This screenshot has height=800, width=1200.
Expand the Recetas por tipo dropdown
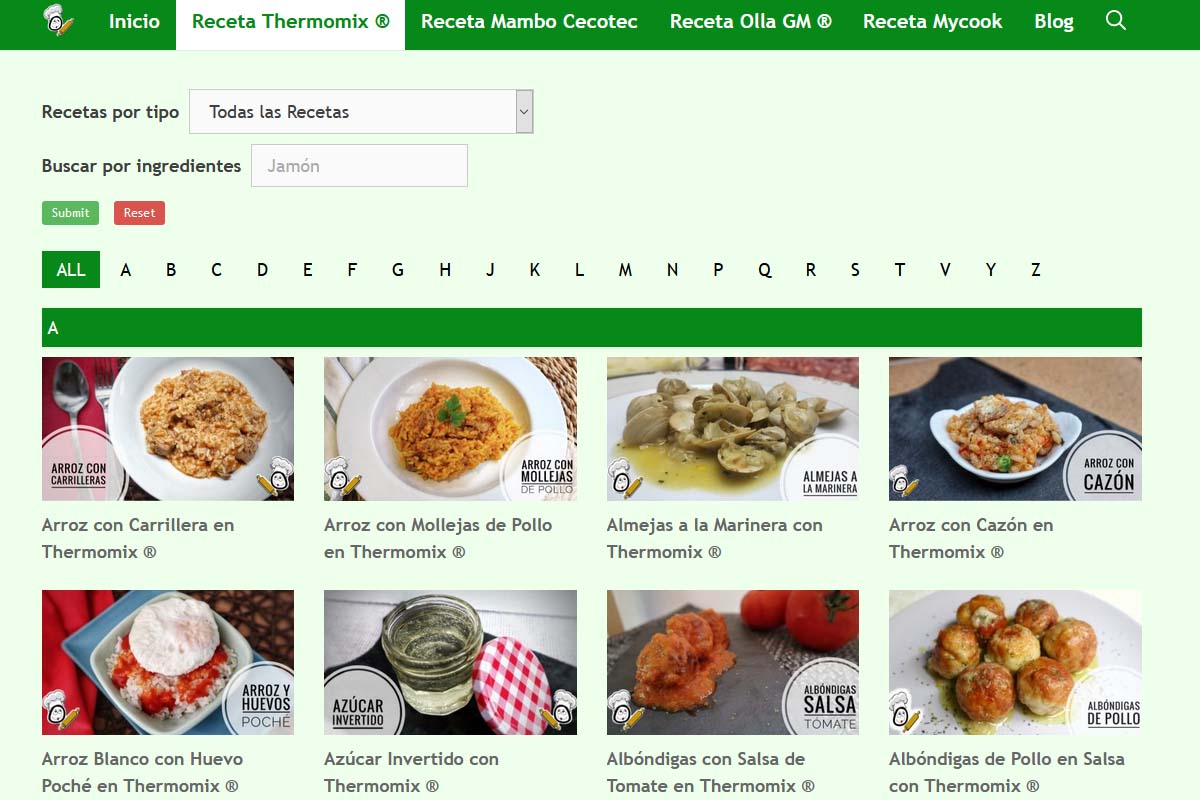tap(361, 111)
